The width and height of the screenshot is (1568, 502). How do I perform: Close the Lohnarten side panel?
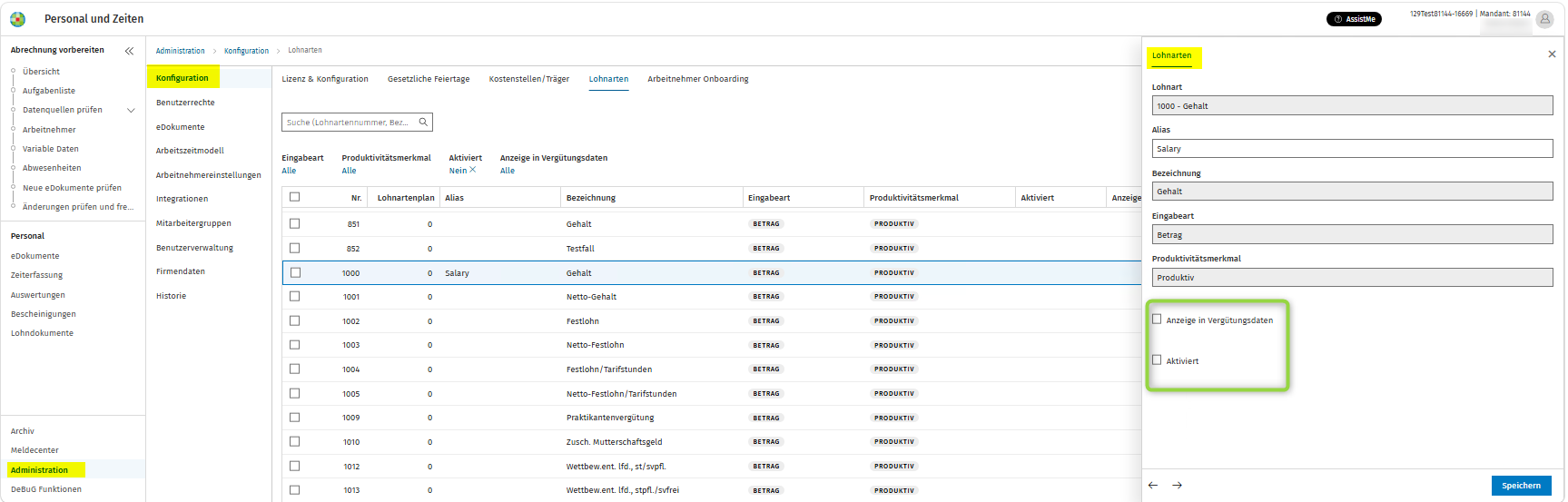1552,54
